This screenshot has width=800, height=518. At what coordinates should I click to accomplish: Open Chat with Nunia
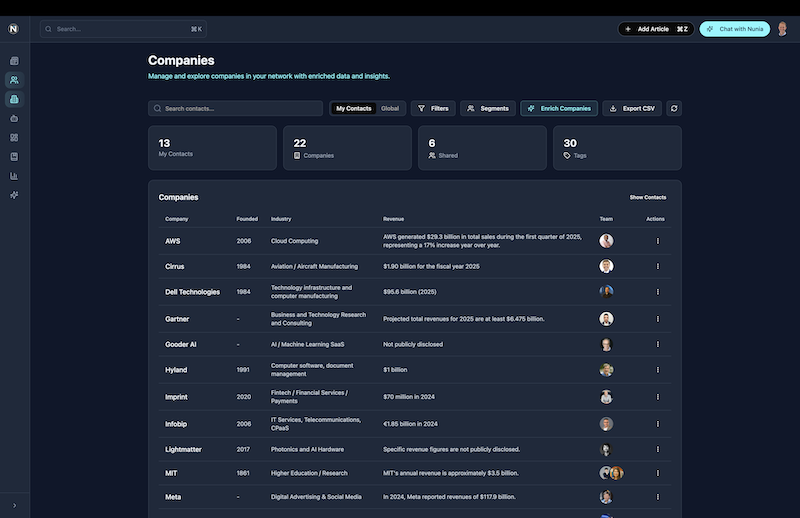[x=735, y=29]
